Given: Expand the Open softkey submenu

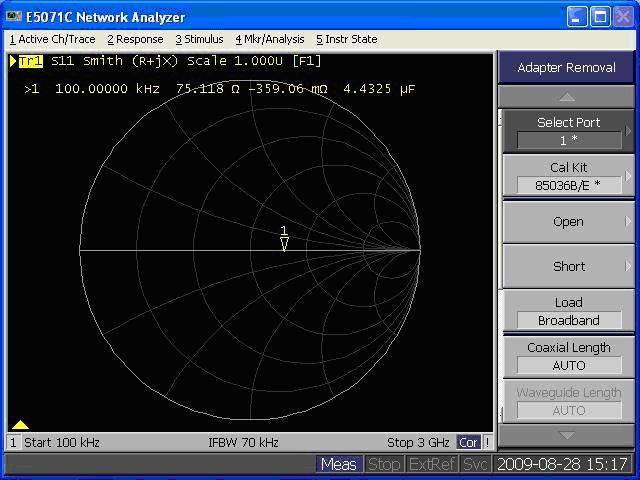Looking at the screenshot, I should tap(568, 221).
